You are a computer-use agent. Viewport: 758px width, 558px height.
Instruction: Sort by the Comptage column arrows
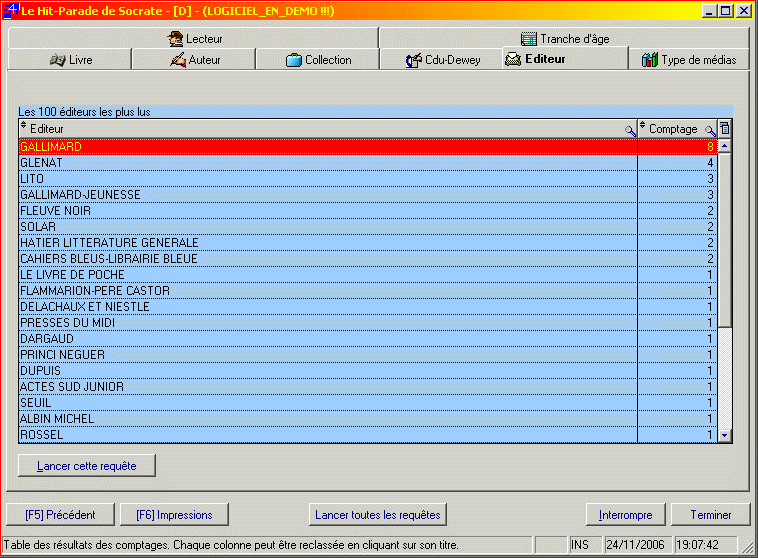(642, 125)
